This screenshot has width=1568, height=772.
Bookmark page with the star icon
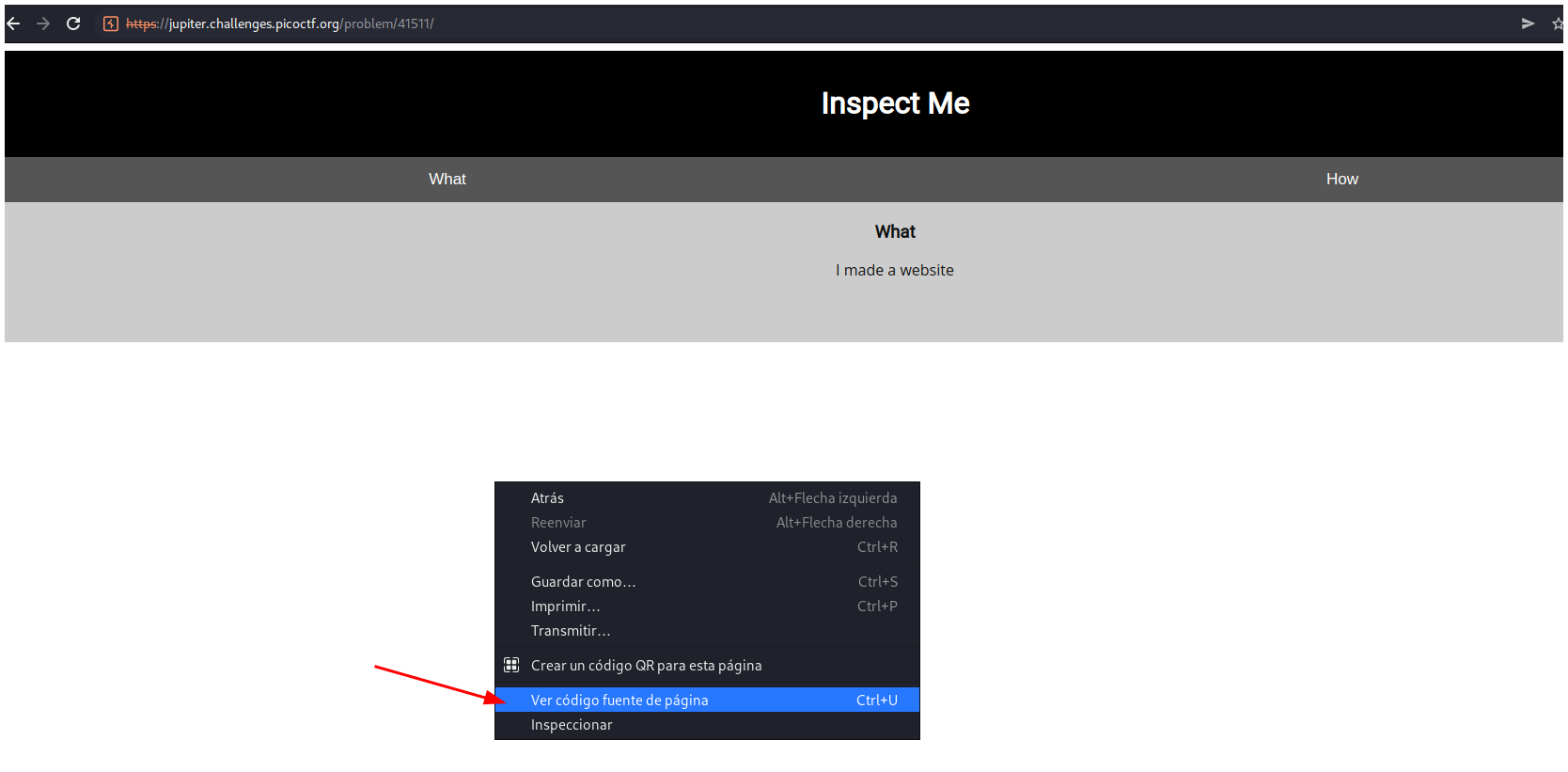[x=1558, y=24]
